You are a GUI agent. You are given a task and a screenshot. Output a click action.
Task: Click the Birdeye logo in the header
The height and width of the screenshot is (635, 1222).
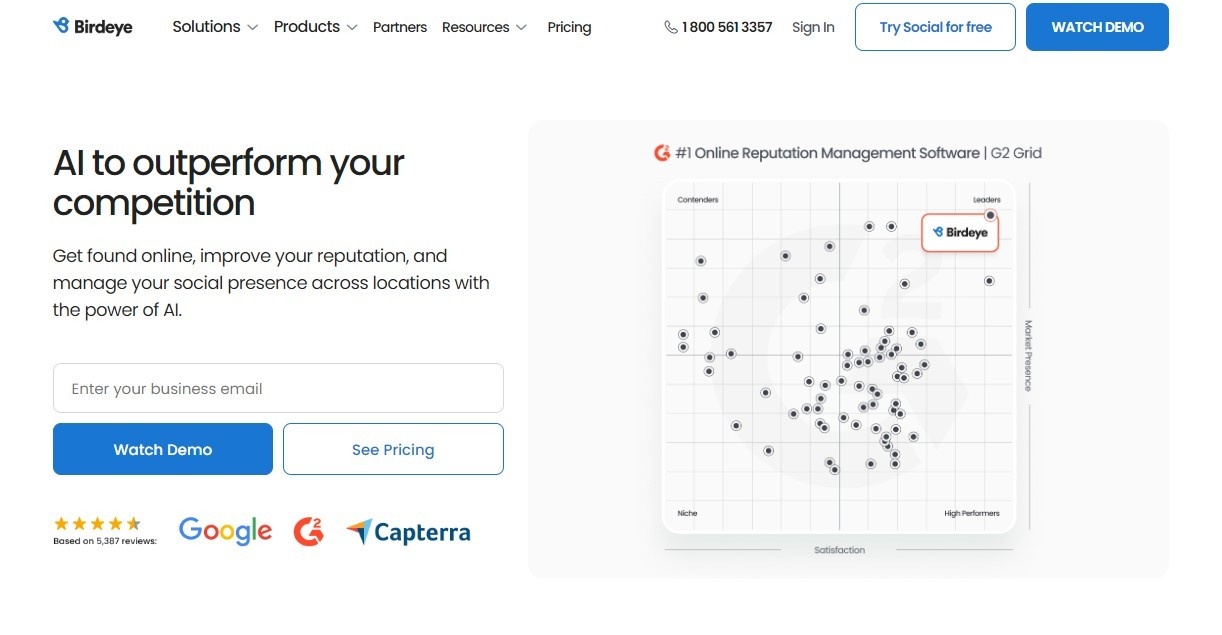(93, 27)
